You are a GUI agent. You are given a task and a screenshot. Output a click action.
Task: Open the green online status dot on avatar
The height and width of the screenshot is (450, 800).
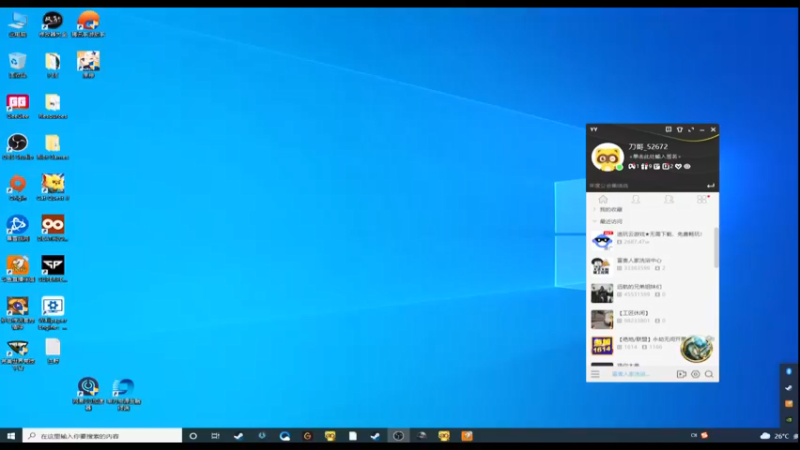tap(619, 167)
